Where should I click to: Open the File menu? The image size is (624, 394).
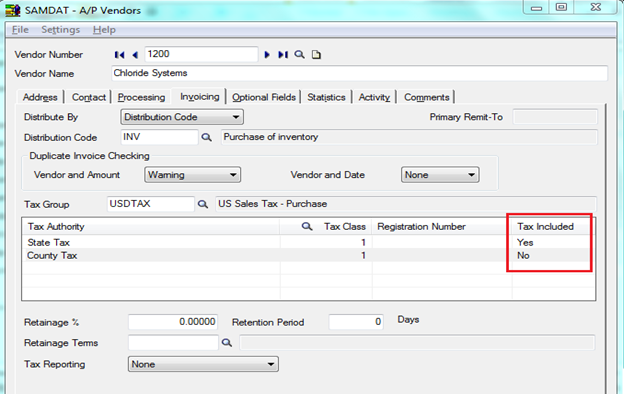point(20,30)
